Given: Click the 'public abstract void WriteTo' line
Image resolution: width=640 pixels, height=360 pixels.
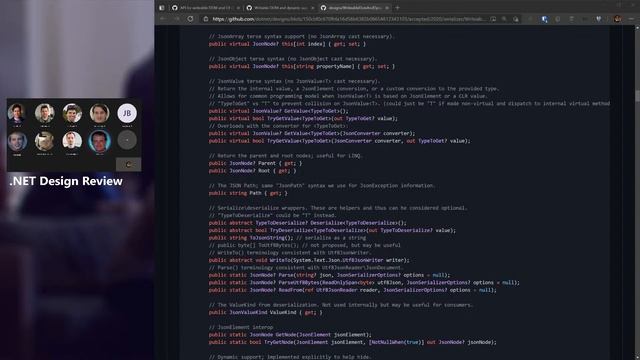Looking at the screenshot, I should click(x=309, y=260).
